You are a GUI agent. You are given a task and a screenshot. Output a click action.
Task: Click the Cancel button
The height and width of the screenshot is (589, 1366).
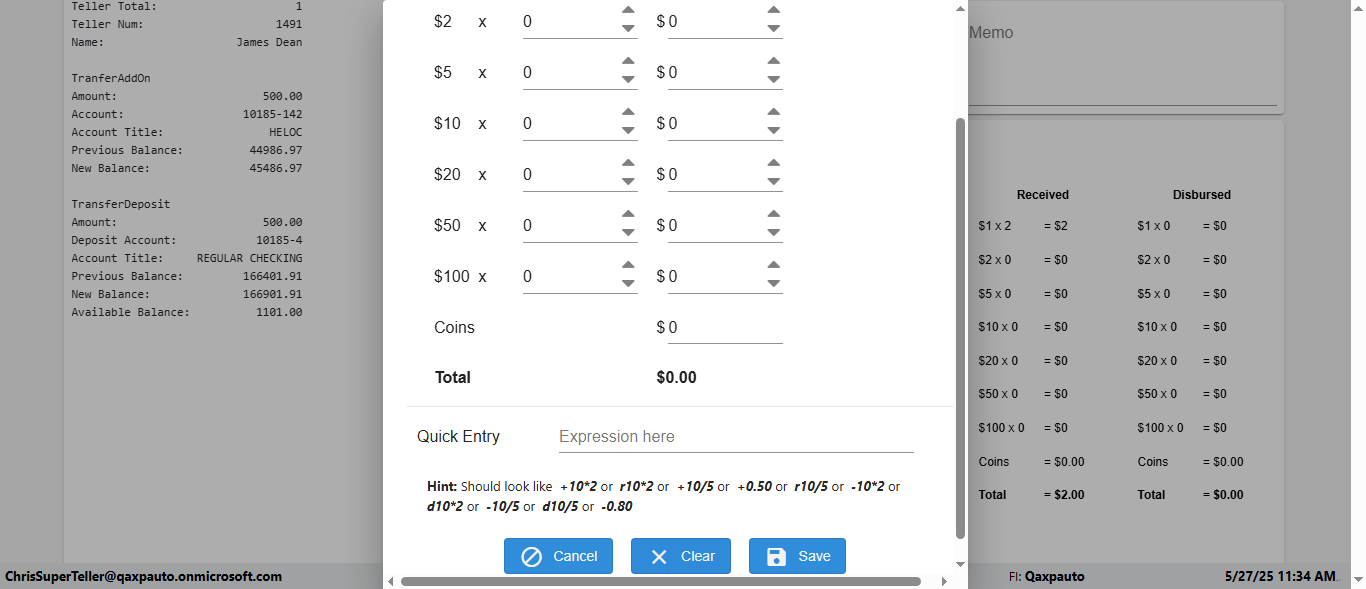[558, 556]
